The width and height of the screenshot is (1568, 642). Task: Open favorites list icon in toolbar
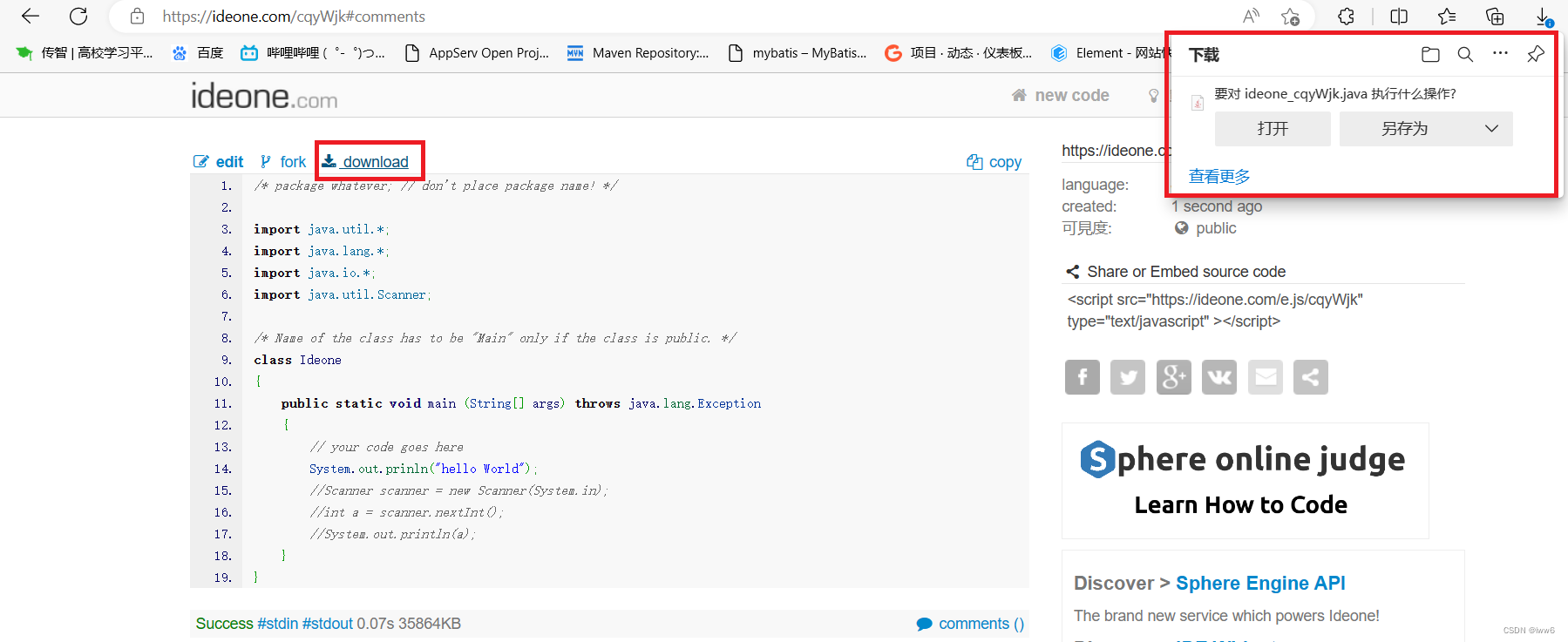(x=1447, y=16)
